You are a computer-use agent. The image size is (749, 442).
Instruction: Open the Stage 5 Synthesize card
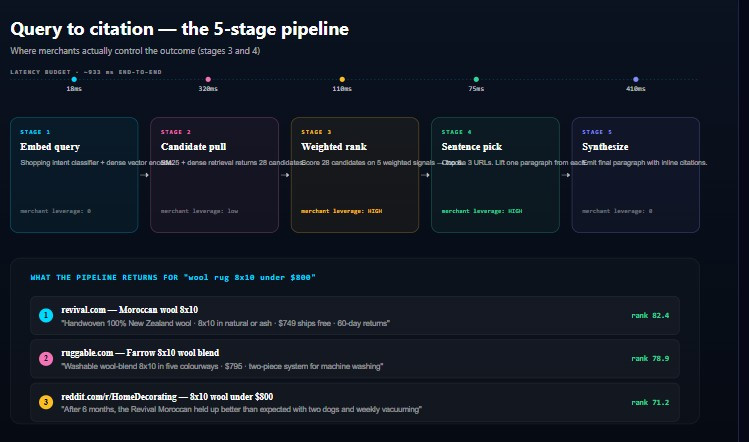point(636,175)
